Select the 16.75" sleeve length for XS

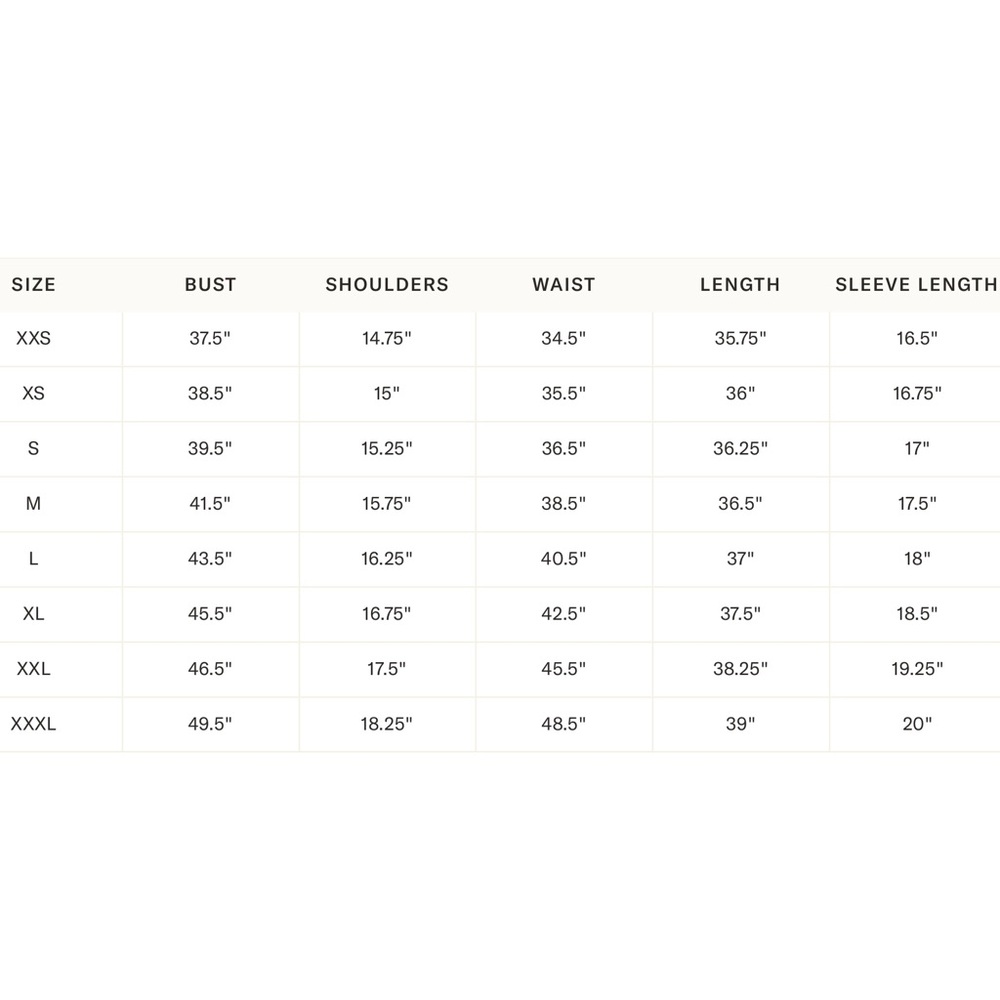coord(917,393)
